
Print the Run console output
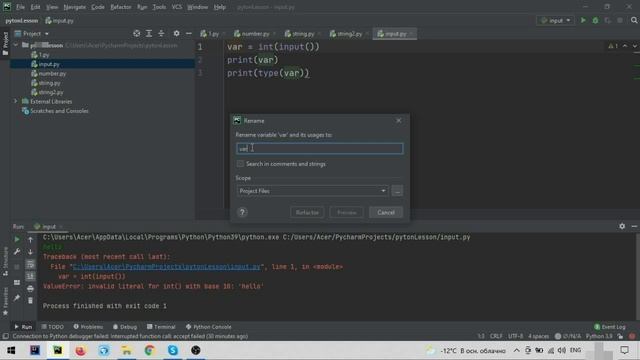(30, 289)
